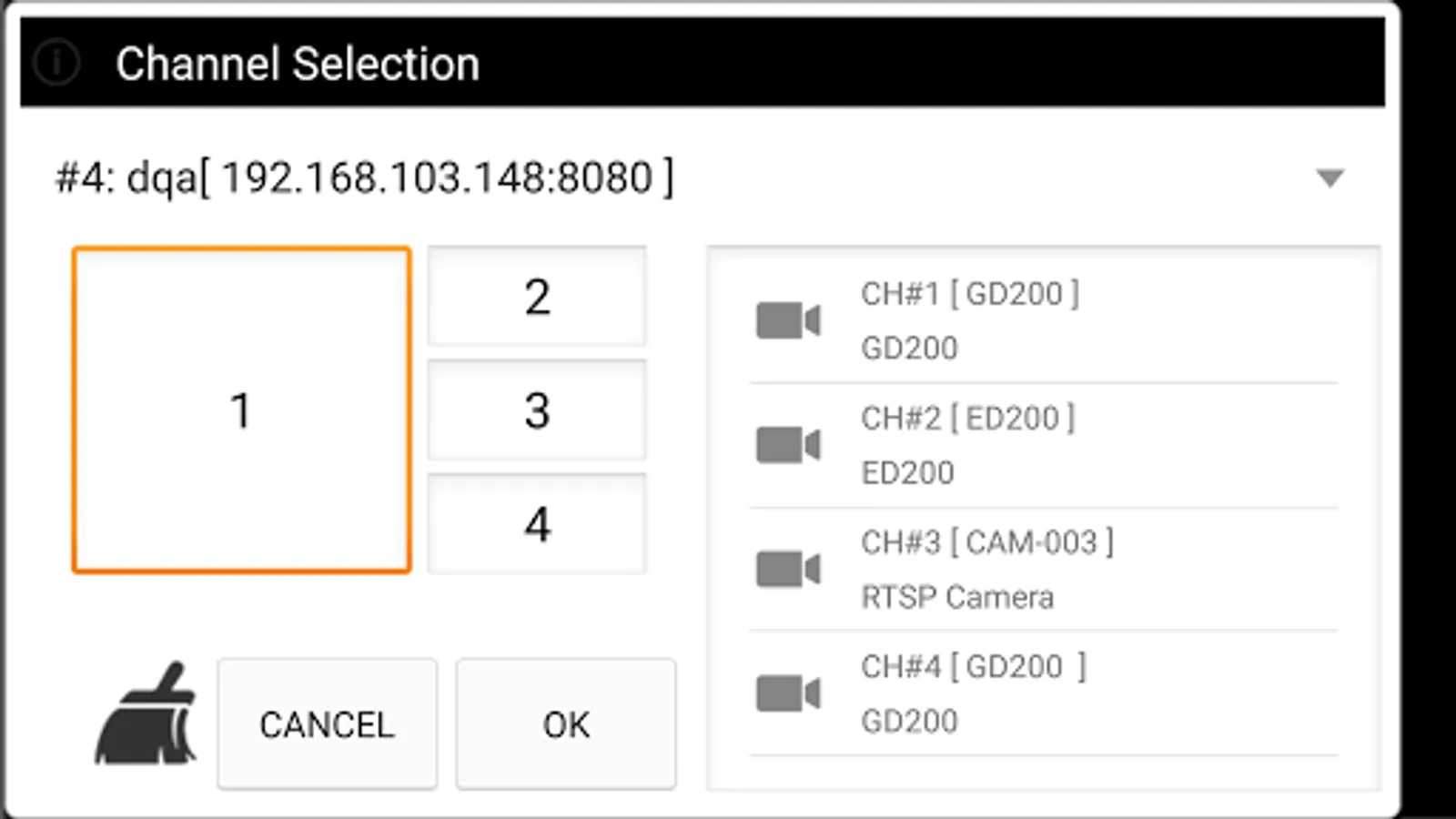Select layout cell 3

537,410
